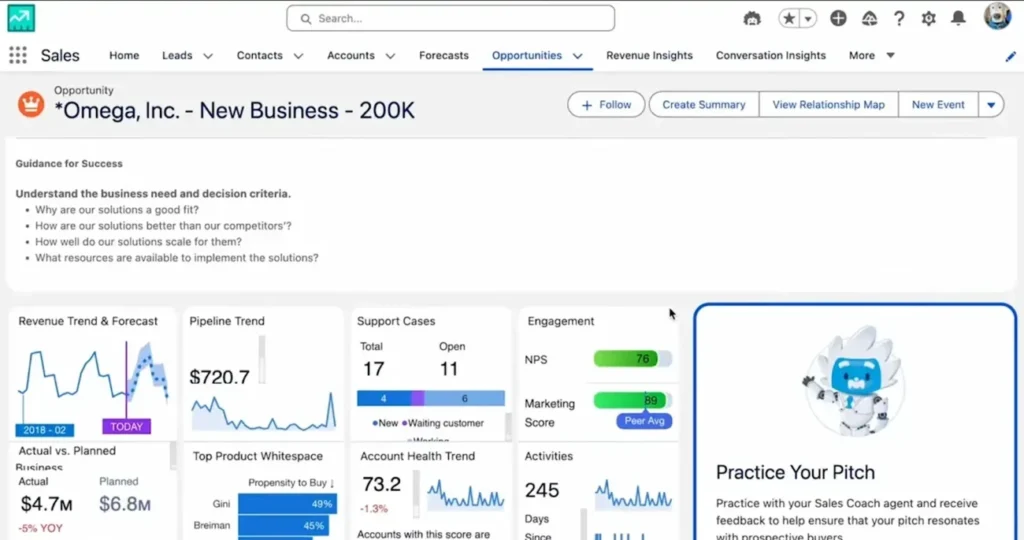This screenshot has height=540, width=1024.
Task: Click the Pipeline Trend area chart
Action: coord(264,412)
